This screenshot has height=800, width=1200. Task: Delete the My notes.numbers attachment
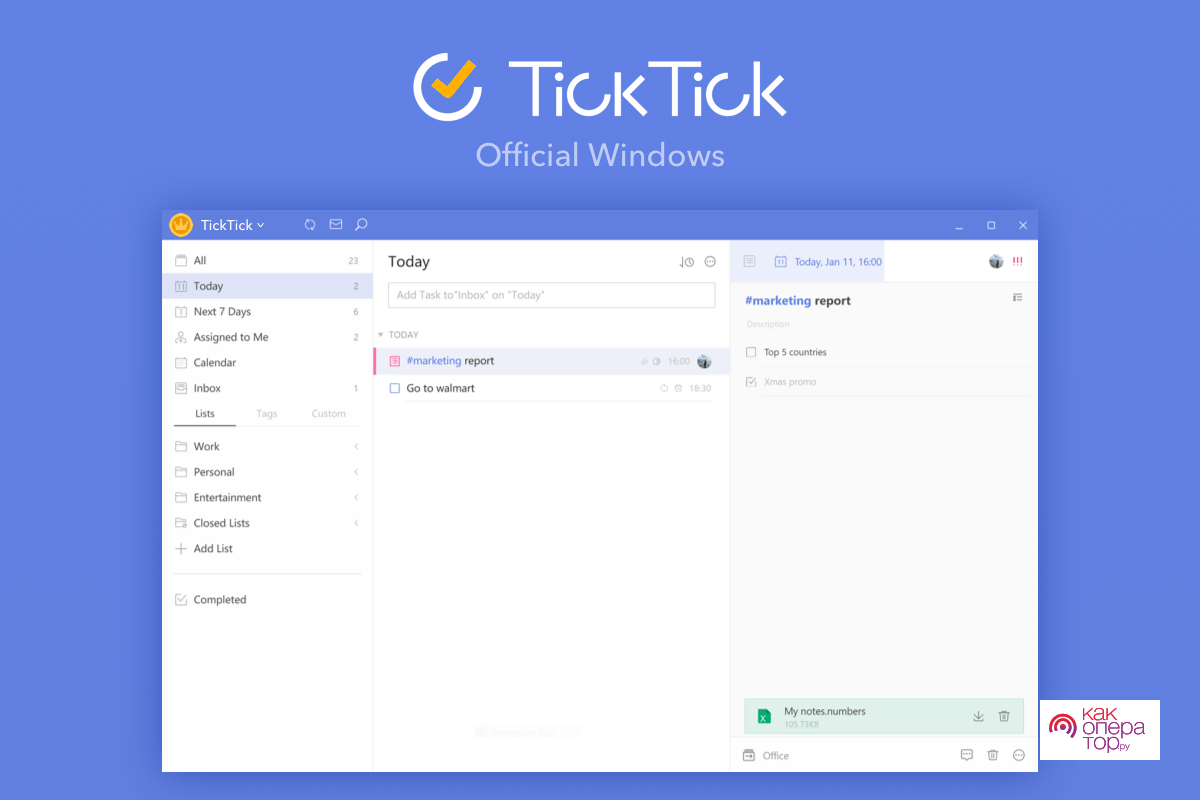coord(1004,716)
